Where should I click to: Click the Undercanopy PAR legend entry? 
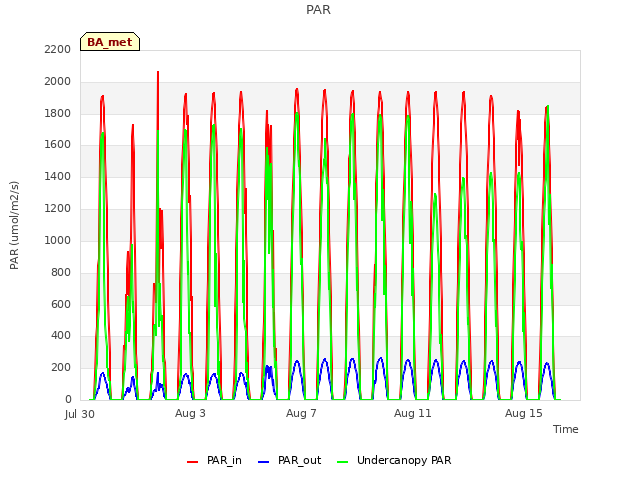[394, 460]
